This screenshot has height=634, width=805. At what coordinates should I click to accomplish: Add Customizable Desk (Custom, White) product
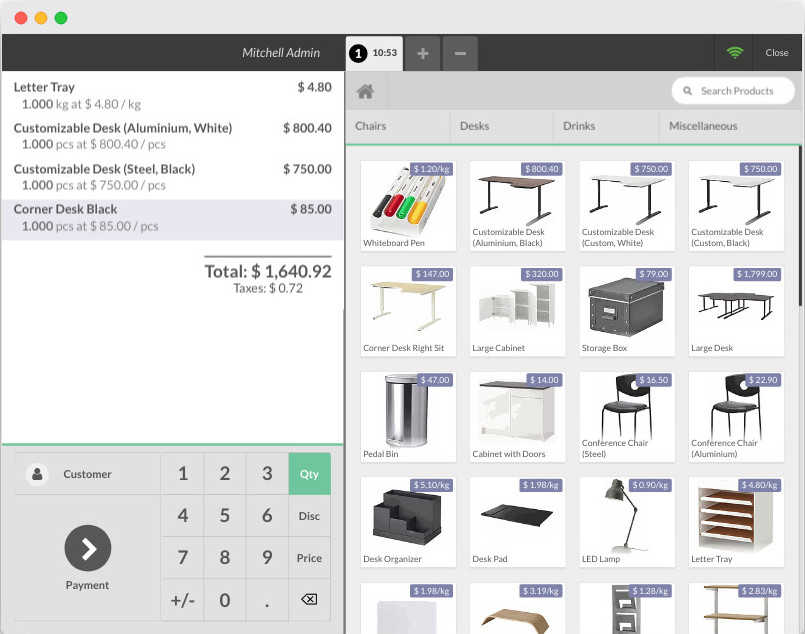[627, 206]
